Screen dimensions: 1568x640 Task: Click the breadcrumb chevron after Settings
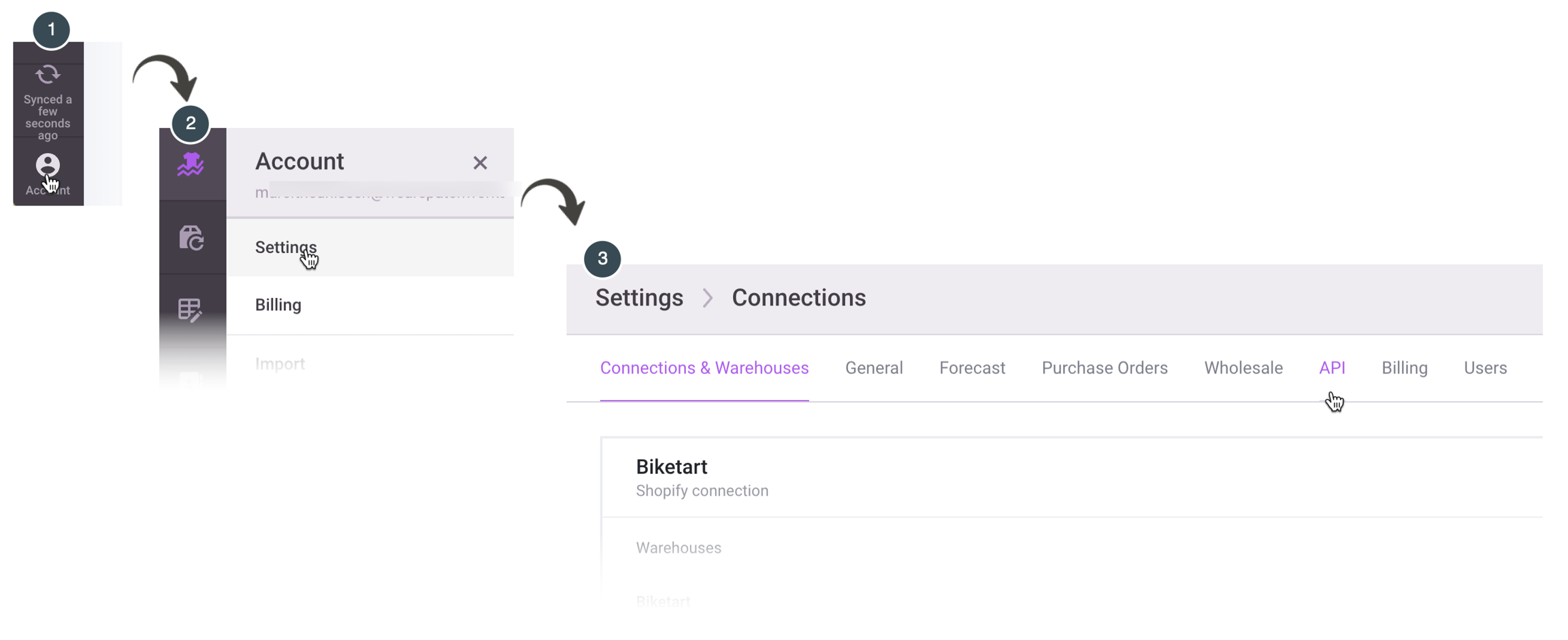(x=708, y=298)
